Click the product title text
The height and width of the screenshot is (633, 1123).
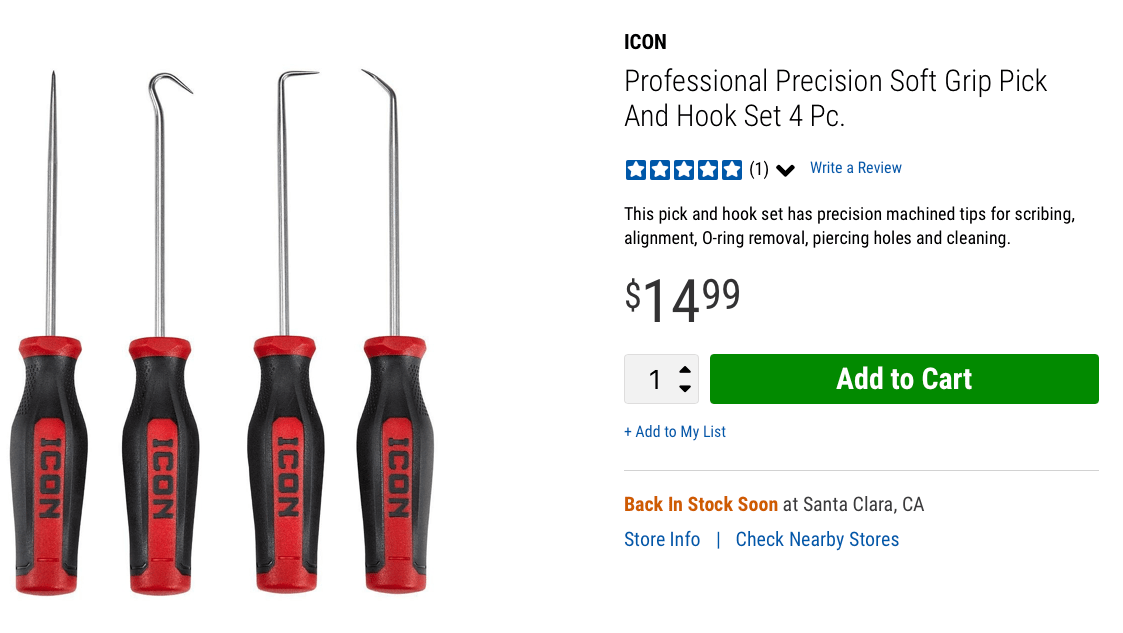(835, 98)
